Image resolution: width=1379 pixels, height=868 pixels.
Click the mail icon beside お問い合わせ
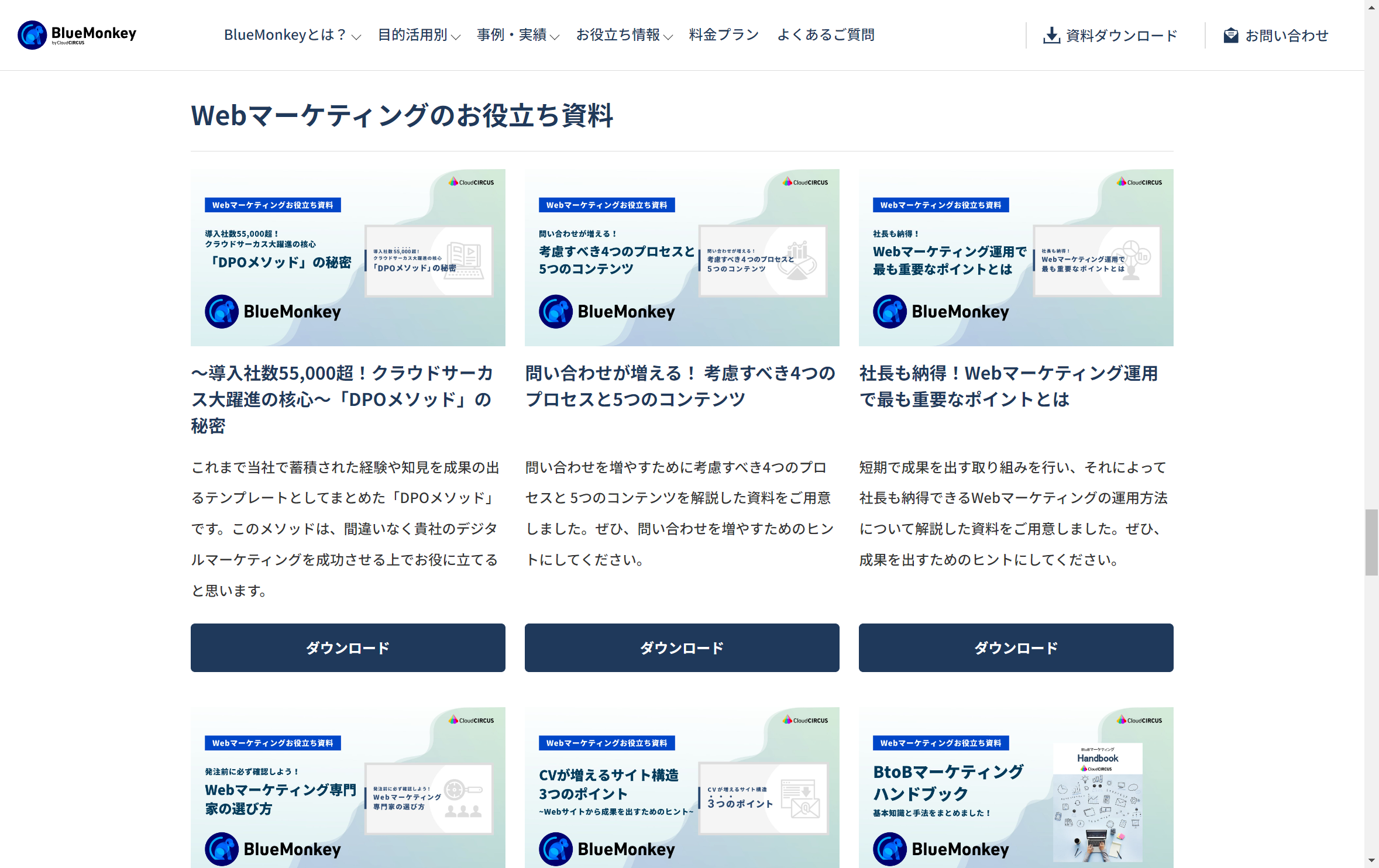1230,36
